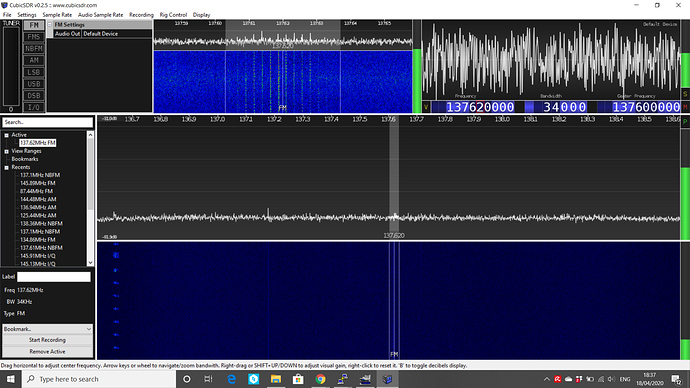Open the Recording menu
The height and width of the screenshot is (388, 690).
[141, 15]
